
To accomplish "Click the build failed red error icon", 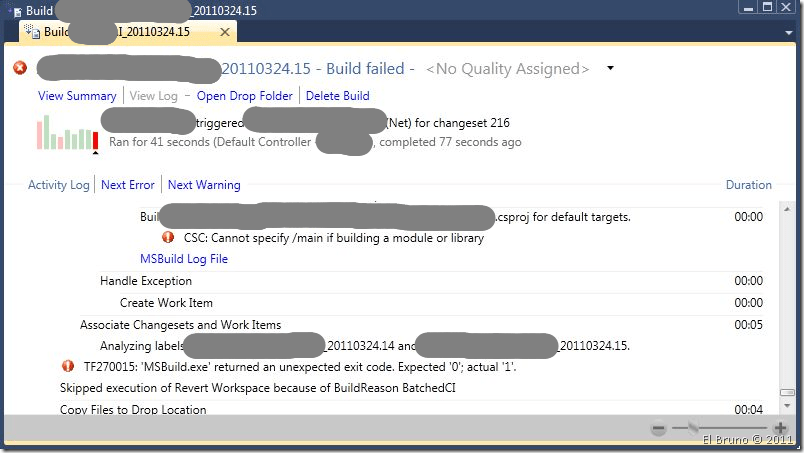I will (x=20, y=68).
